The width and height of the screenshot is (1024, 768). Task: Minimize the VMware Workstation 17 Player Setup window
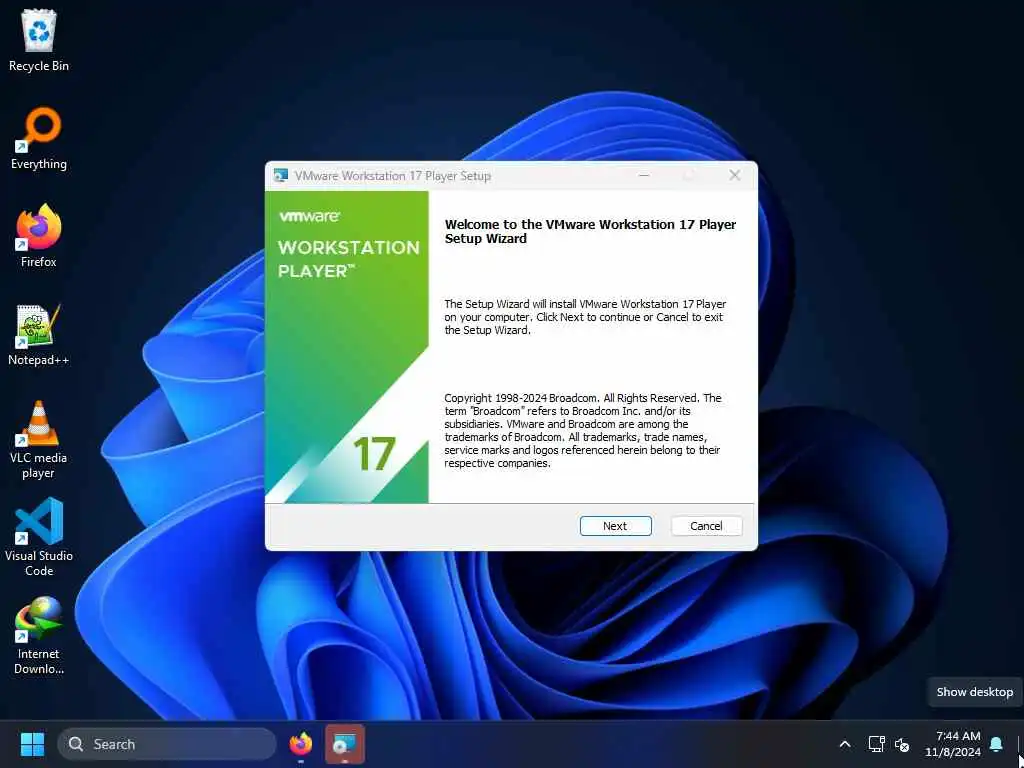click(644, 175)
